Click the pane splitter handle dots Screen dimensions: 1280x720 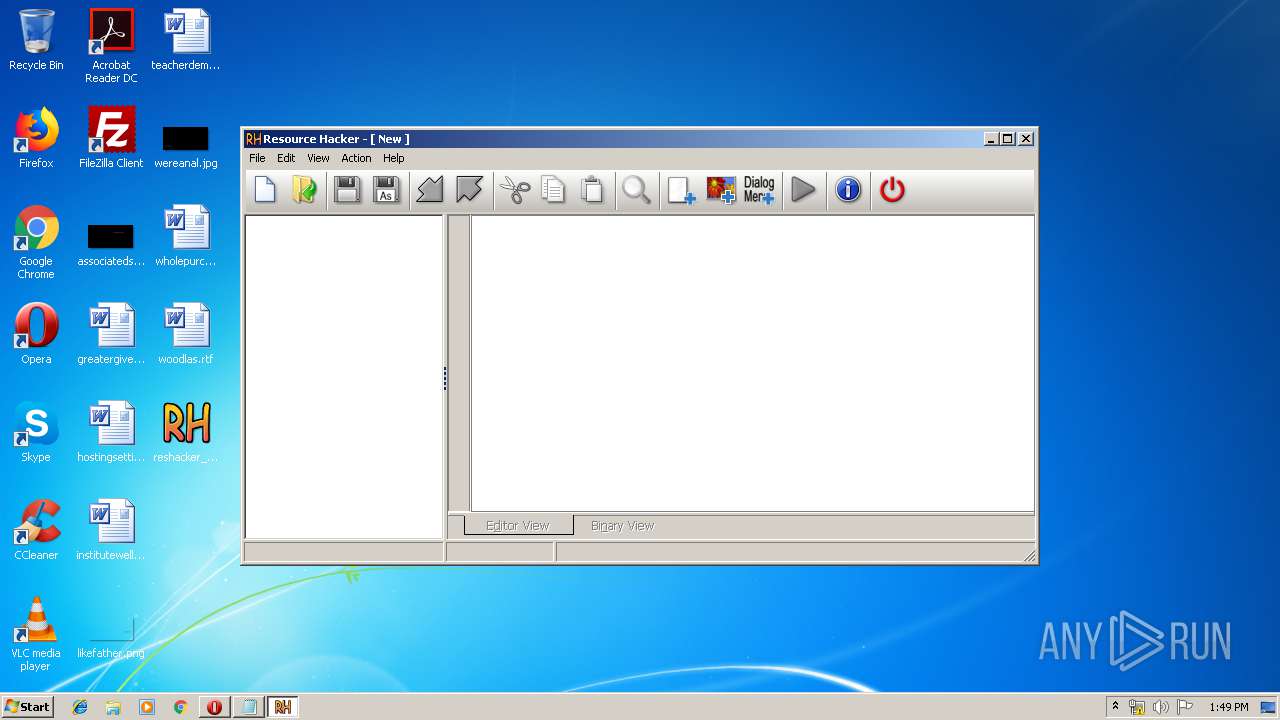coord(445,378)
